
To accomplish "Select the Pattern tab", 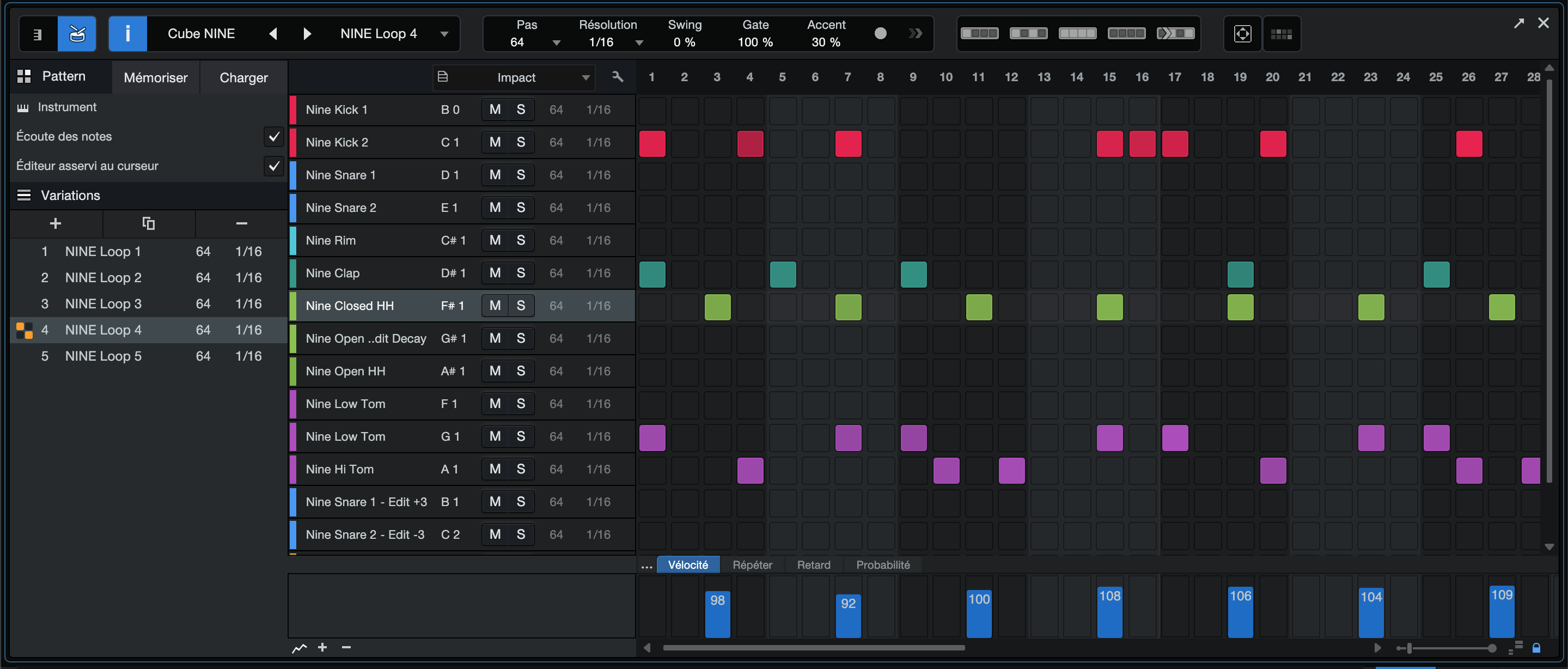I will click(61, 77).
